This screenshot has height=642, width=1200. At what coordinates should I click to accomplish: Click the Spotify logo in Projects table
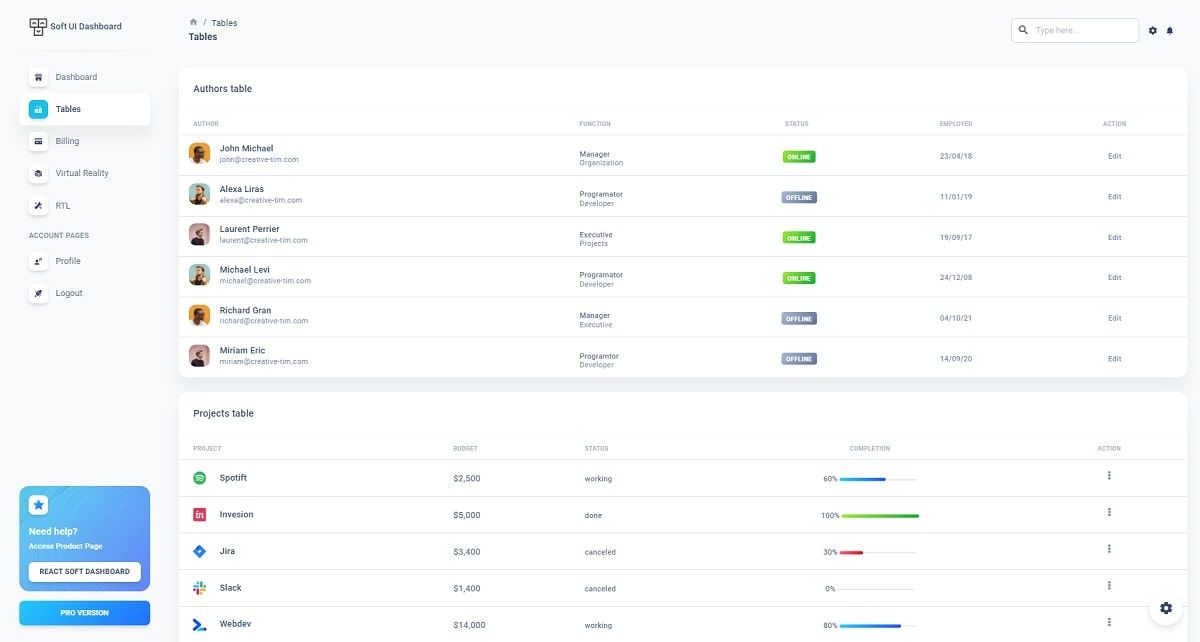[199, 478]
